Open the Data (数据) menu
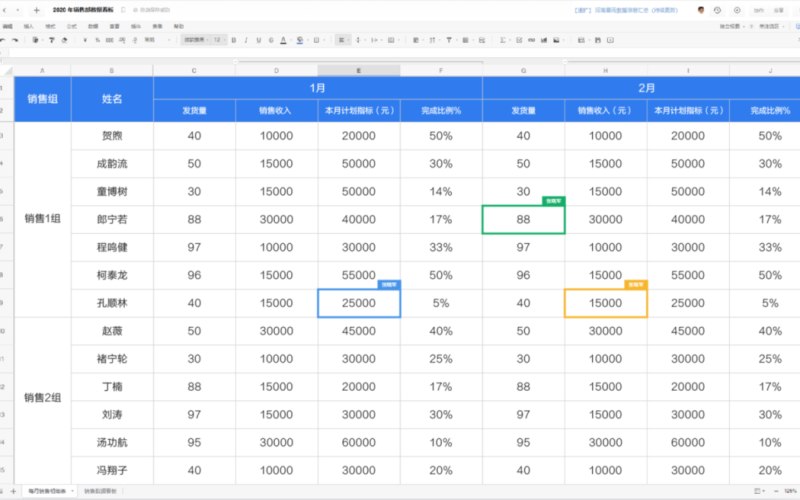This screenshot has width=800, height=500. (x=93, y=26)
